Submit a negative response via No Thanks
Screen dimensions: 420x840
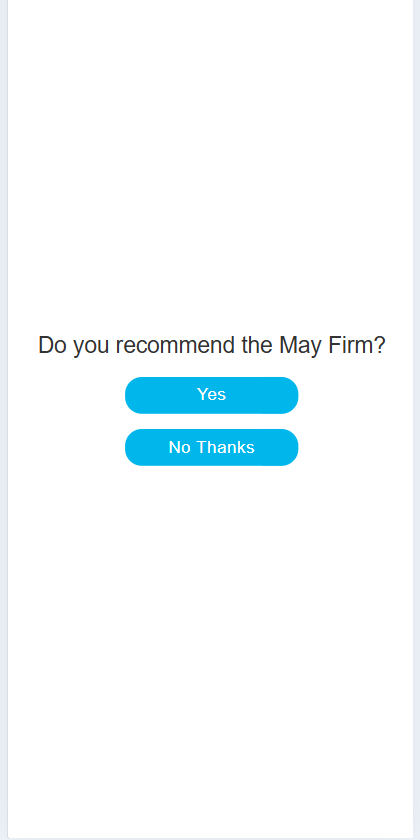tap(212, 447)
